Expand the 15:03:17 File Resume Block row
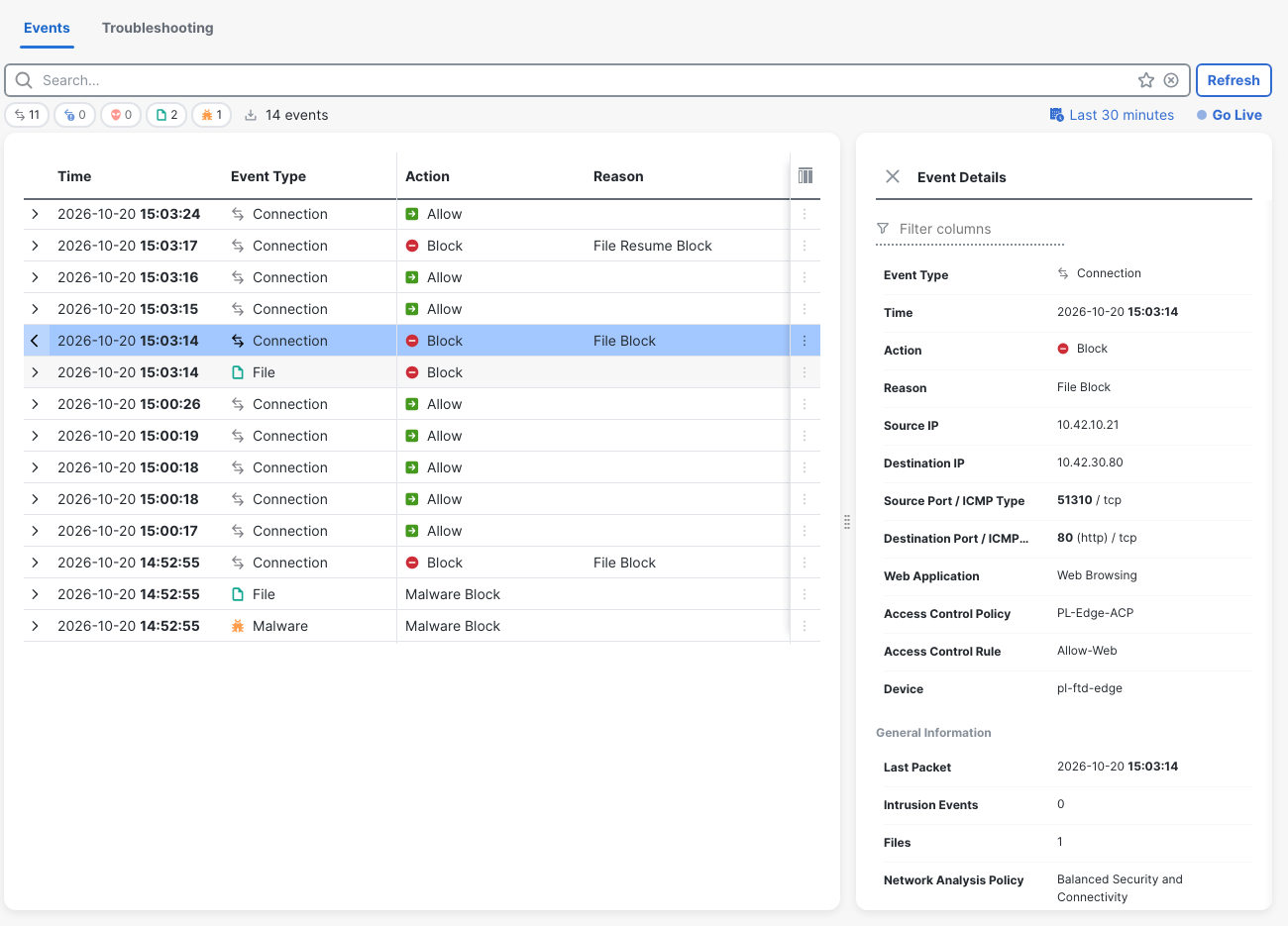Image resolution: width=1288 pixels, height=926 pixels. point(35,246)
